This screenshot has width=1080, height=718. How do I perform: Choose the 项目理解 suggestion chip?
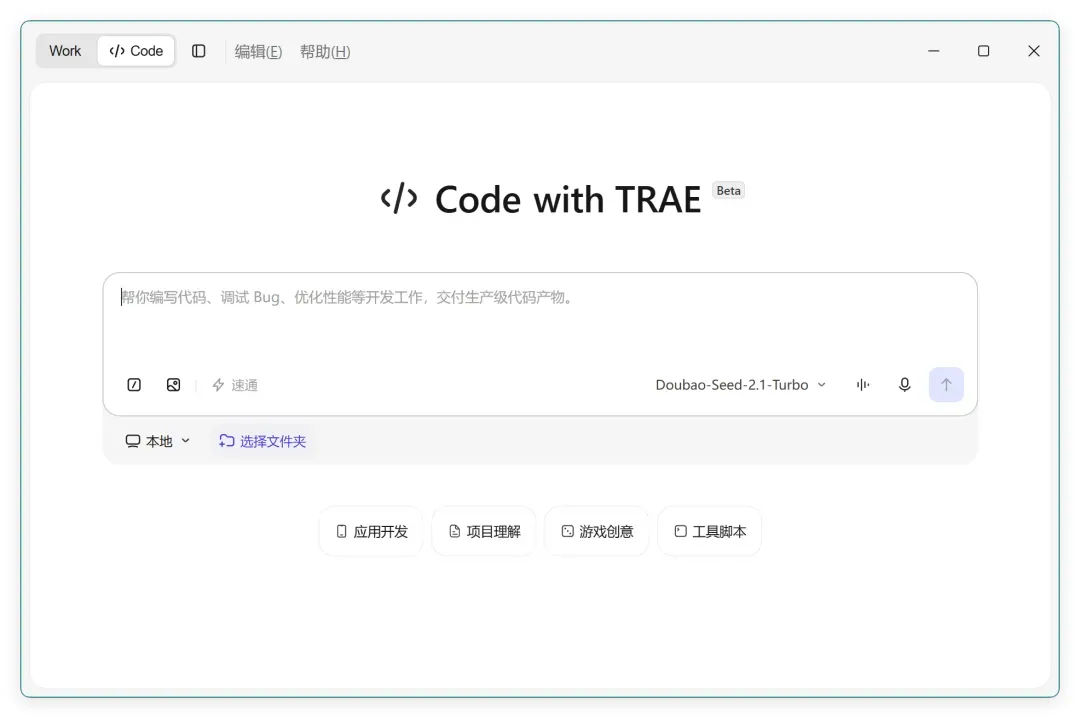tap(484, 531)
